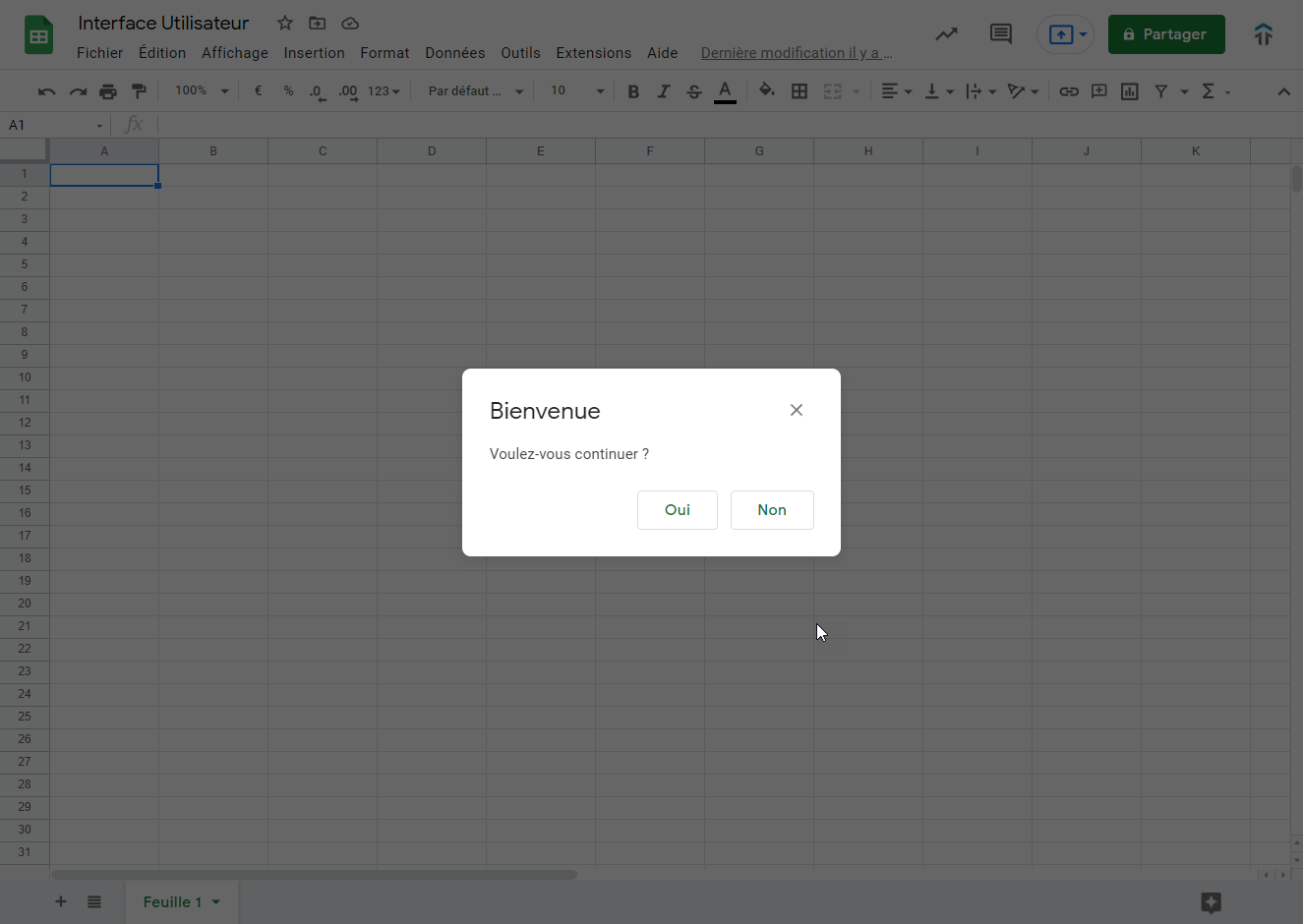Star the Interface Utilisateur document

(x=285, y=23)
